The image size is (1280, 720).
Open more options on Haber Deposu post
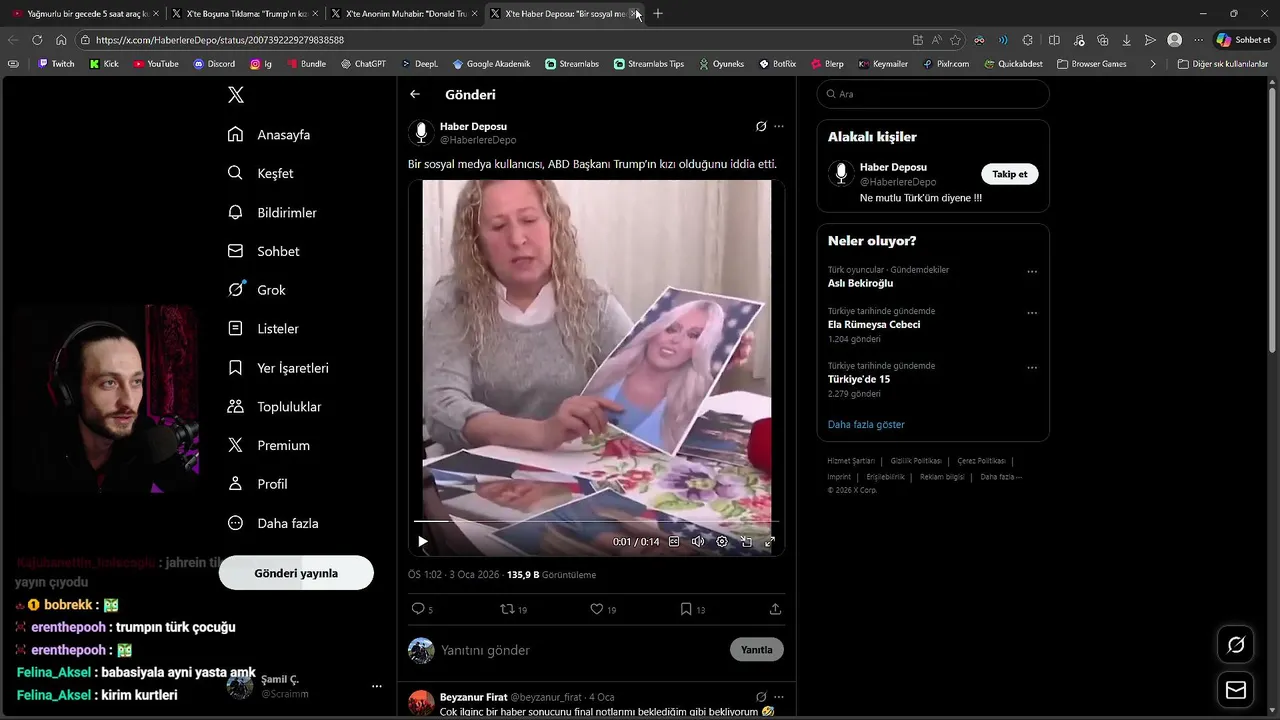tap(779, 126)
